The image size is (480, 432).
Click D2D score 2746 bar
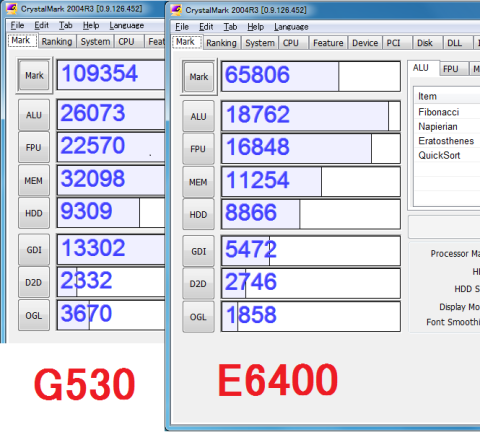[x=311, y=283]
